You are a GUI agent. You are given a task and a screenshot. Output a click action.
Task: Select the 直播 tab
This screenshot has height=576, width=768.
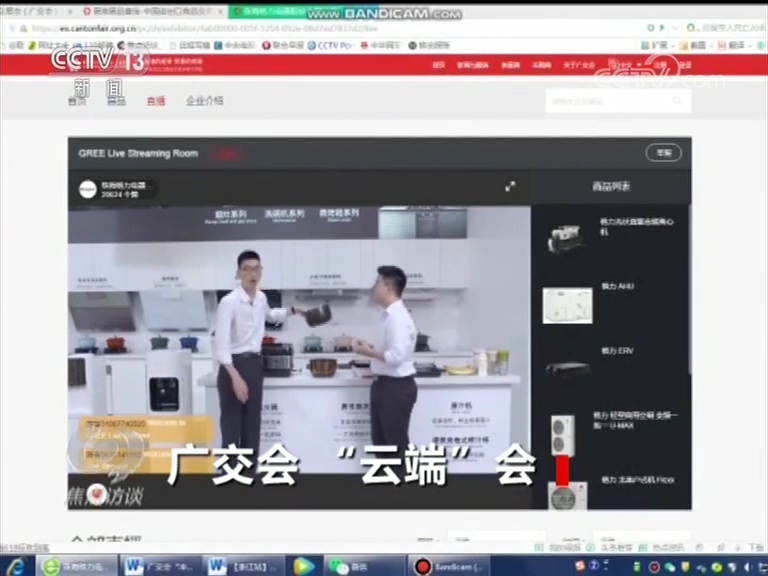coord(156,101)
